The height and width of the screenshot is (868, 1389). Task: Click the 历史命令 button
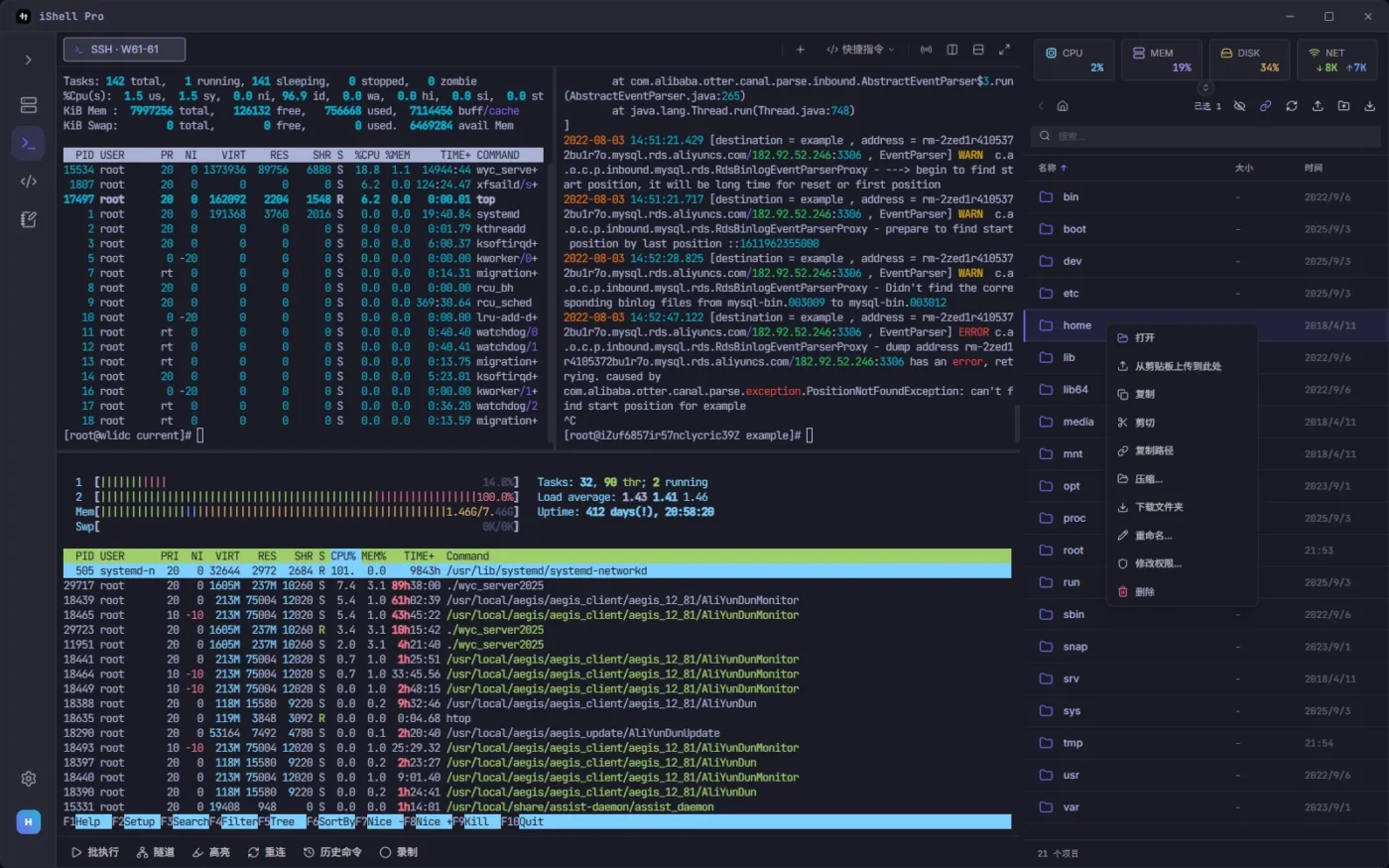pos(332,852)
